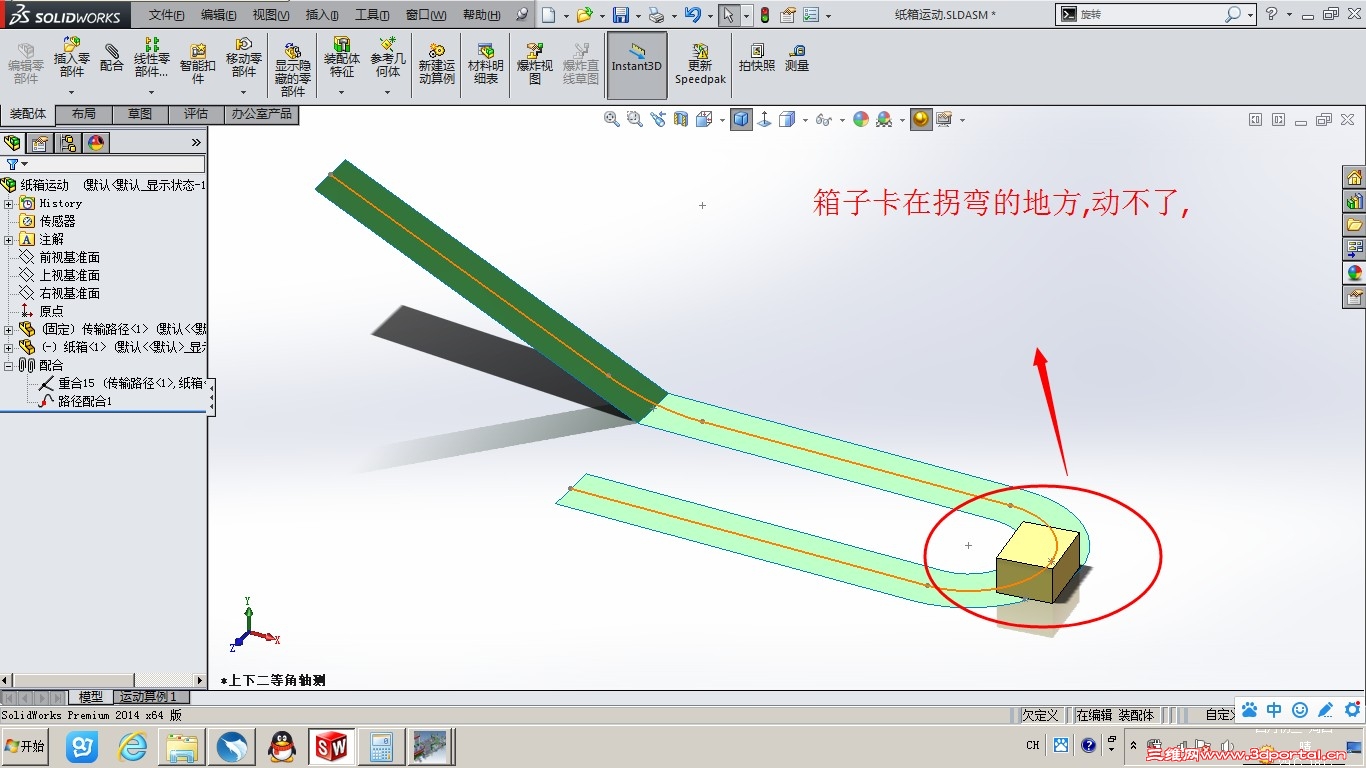The image size is (1366, 768).
Task: Click the 局部放大 (Zoom to Area) icon
Action: (634, 119)
